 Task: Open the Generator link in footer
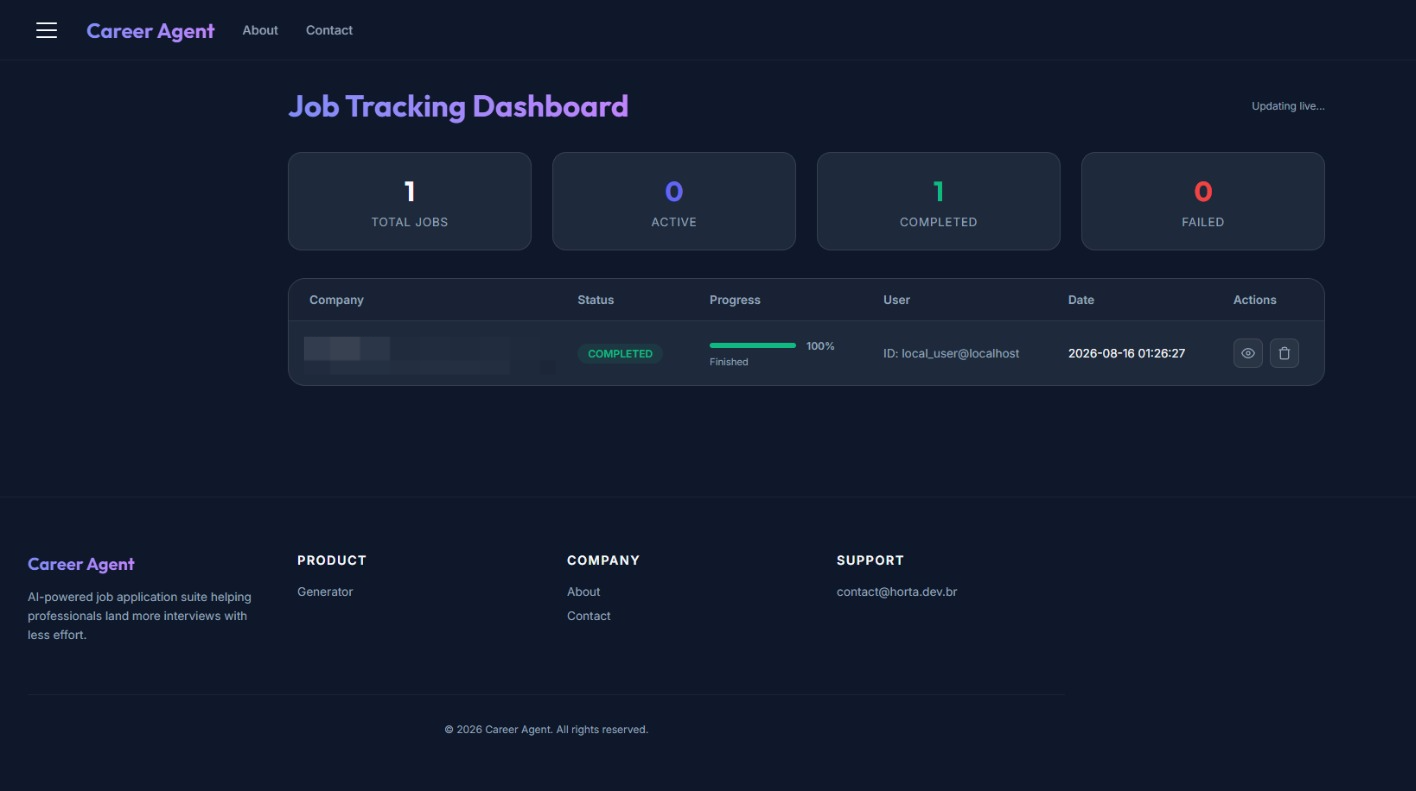pyautogui.click(x=325, y=592)
